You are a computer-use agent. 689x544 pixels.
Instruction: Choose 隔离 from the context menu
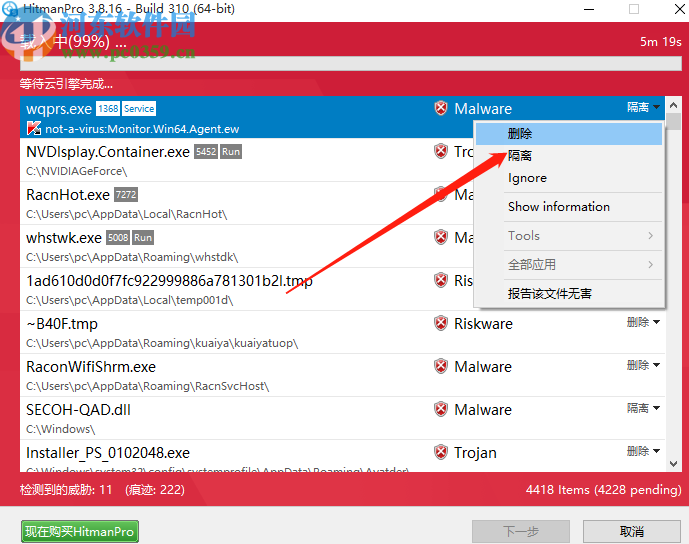[569, 156]
